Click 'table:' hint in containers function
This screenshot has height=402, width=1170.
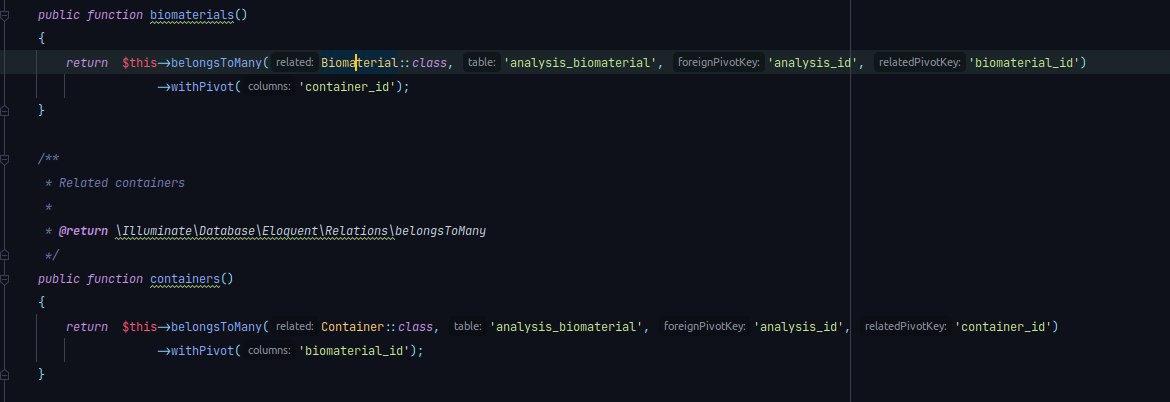[x=467, y=327]
